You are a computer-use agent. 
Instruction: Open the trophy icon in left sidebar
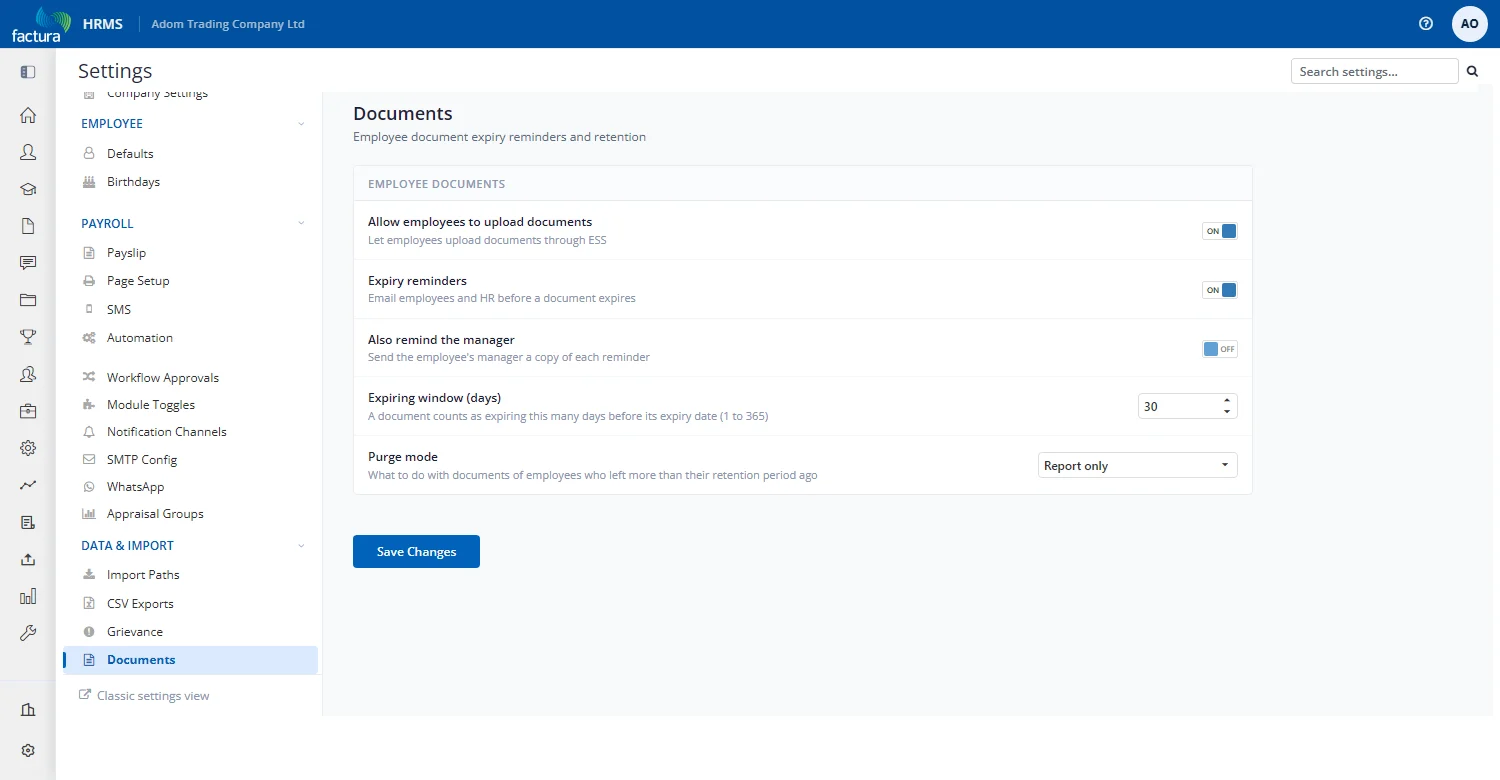28,337
